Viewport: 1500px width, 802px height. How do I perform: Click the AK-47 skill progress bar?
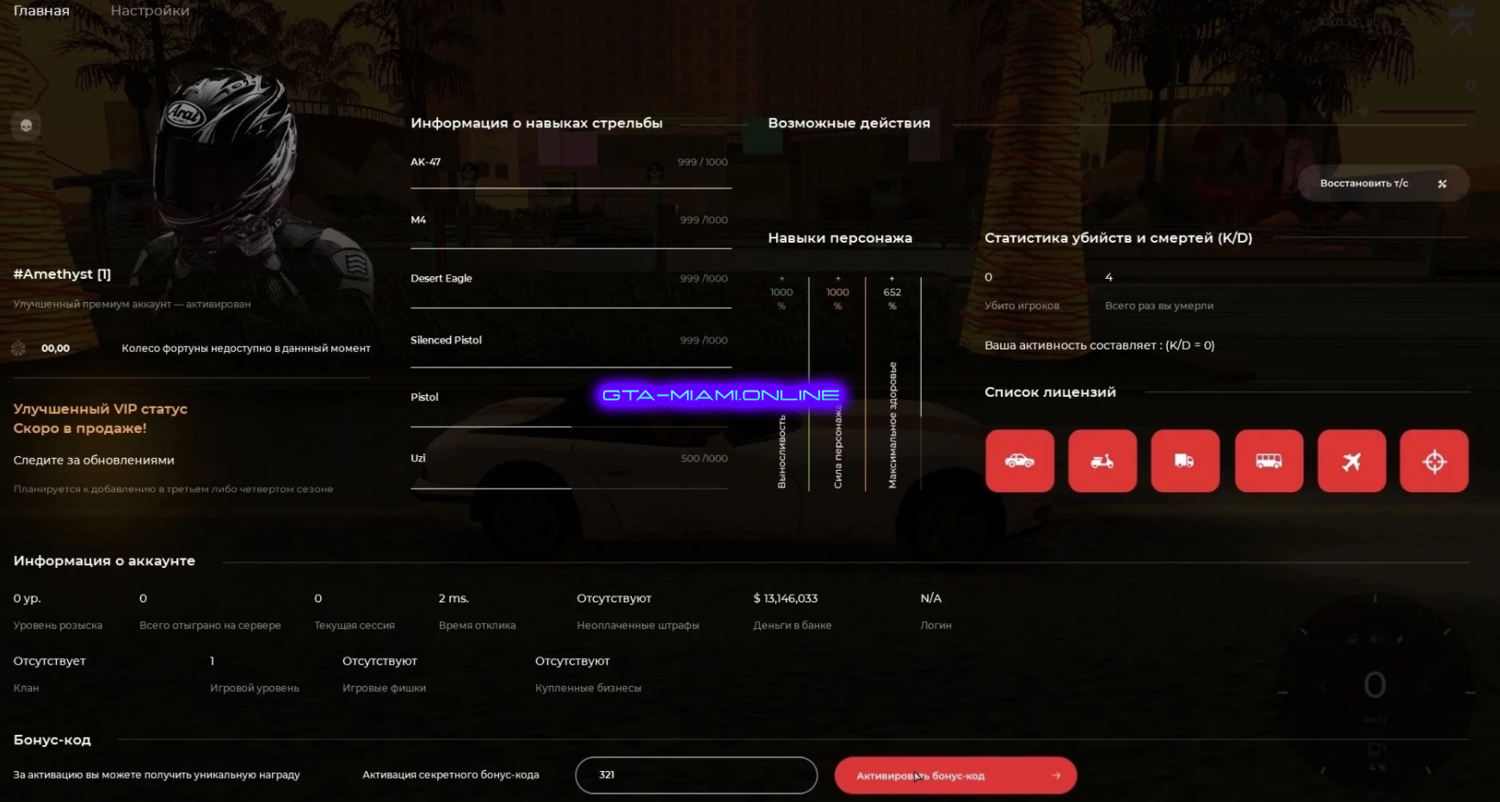570,187
